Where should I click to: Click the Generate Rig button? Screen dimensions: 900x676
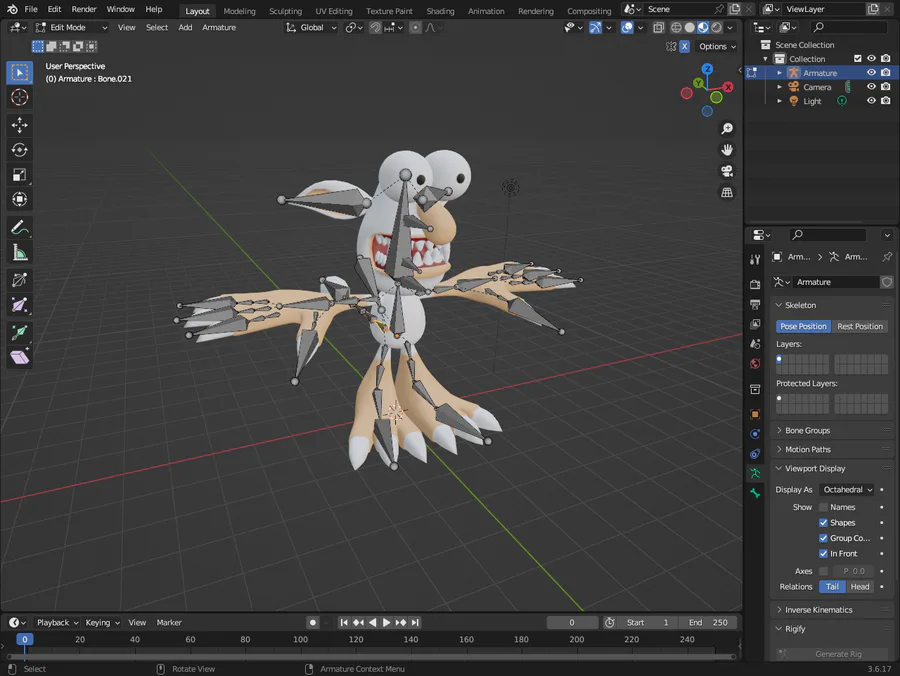tap(832, 654)
